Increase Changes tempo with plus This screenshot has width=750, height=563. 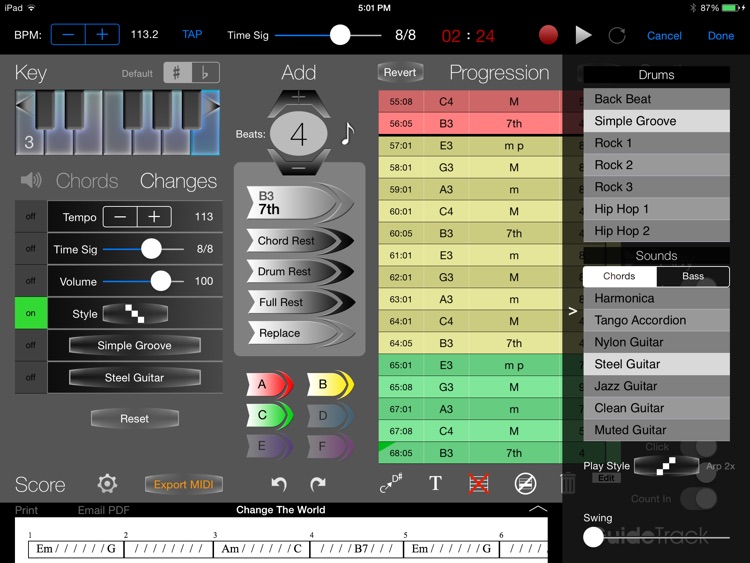click(x=154, y=217)
